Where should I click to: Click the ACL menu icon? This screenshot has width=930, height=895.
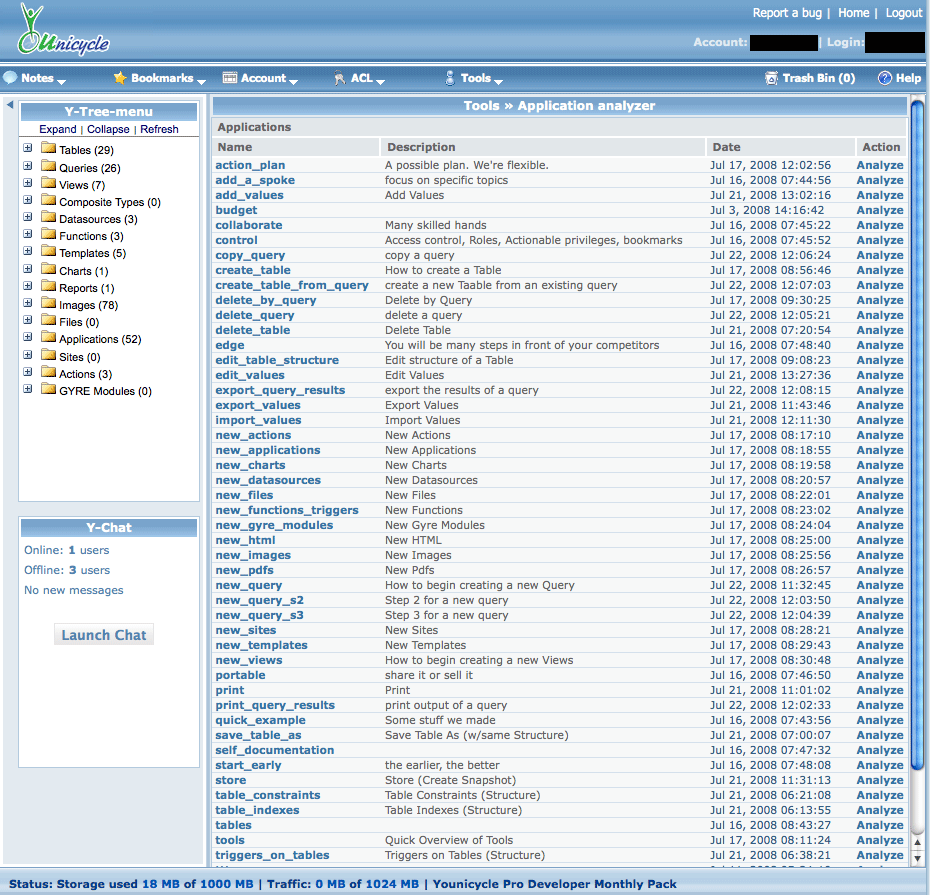tap(340, 78)
